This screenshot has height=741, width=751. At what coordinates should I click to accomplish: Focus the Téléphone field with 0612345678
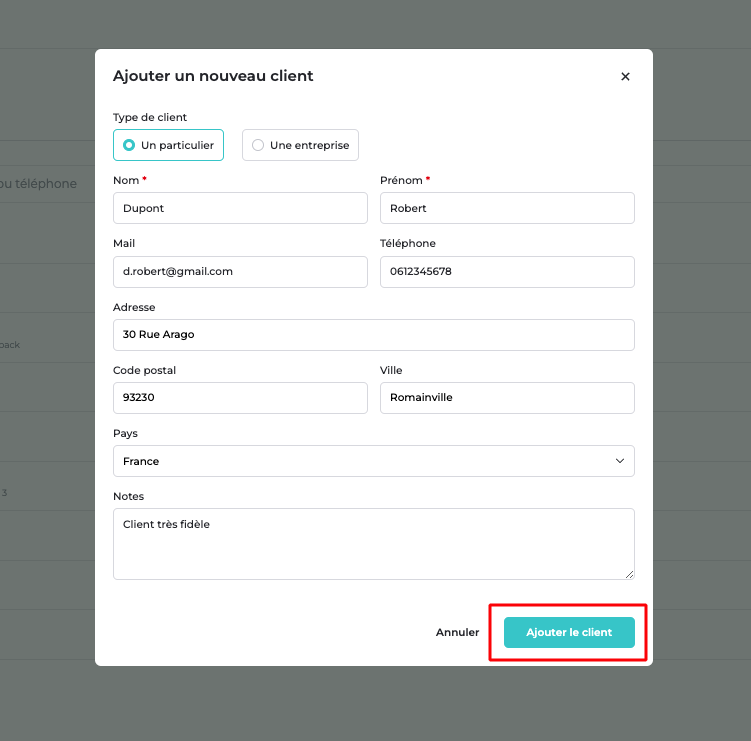tap(507, 271)
